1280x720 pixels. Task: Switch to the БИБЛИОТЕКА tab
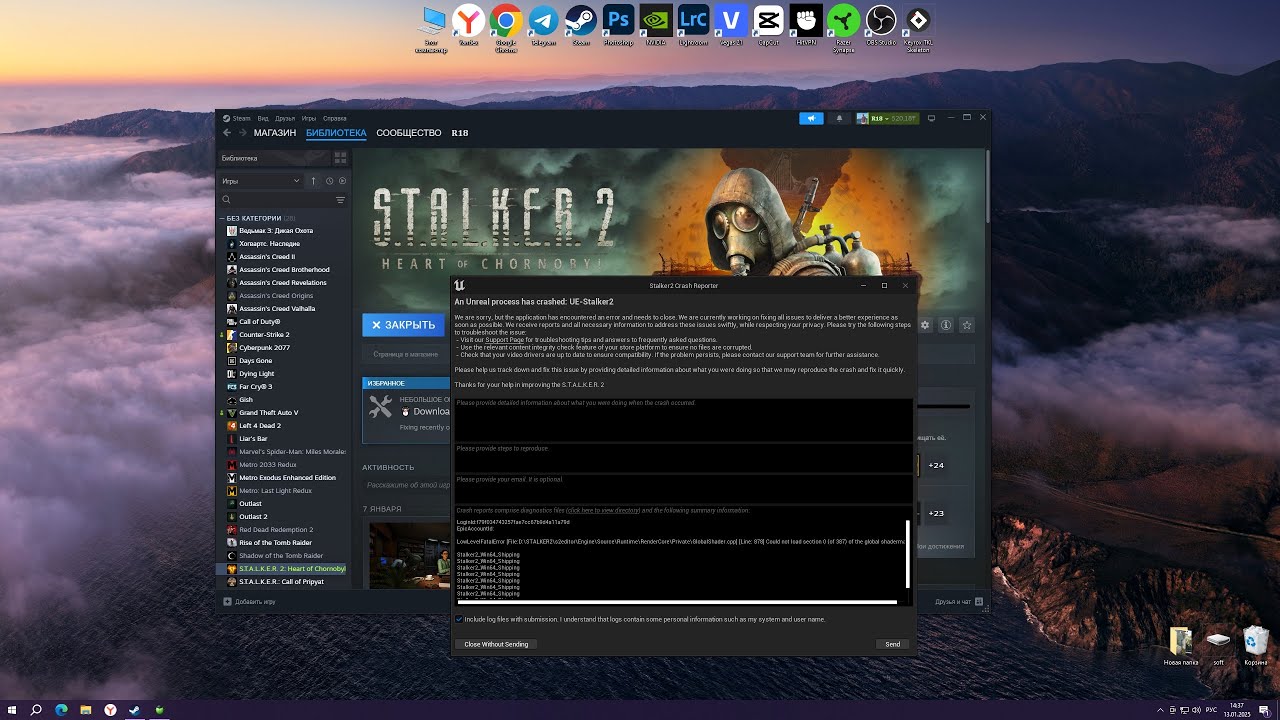(x=336, y=133)
